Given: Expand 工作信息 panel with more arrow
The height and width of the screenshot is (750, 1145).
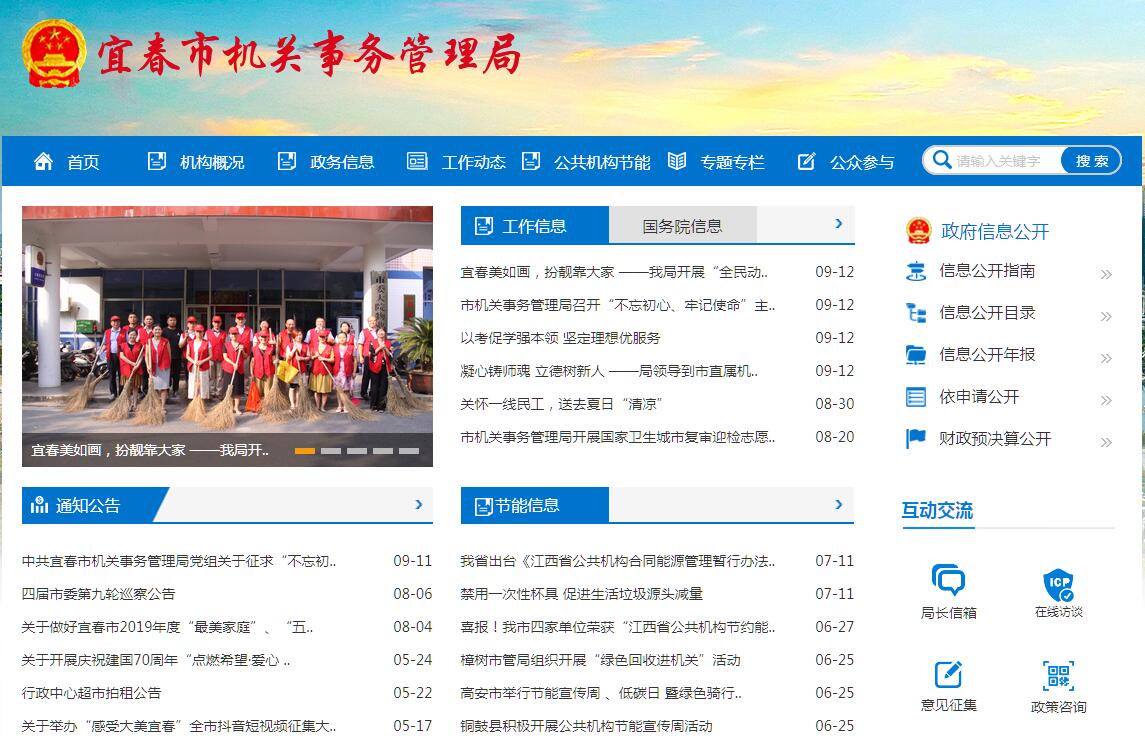Looking at the screenshot, I should click(x=838, y=223).
